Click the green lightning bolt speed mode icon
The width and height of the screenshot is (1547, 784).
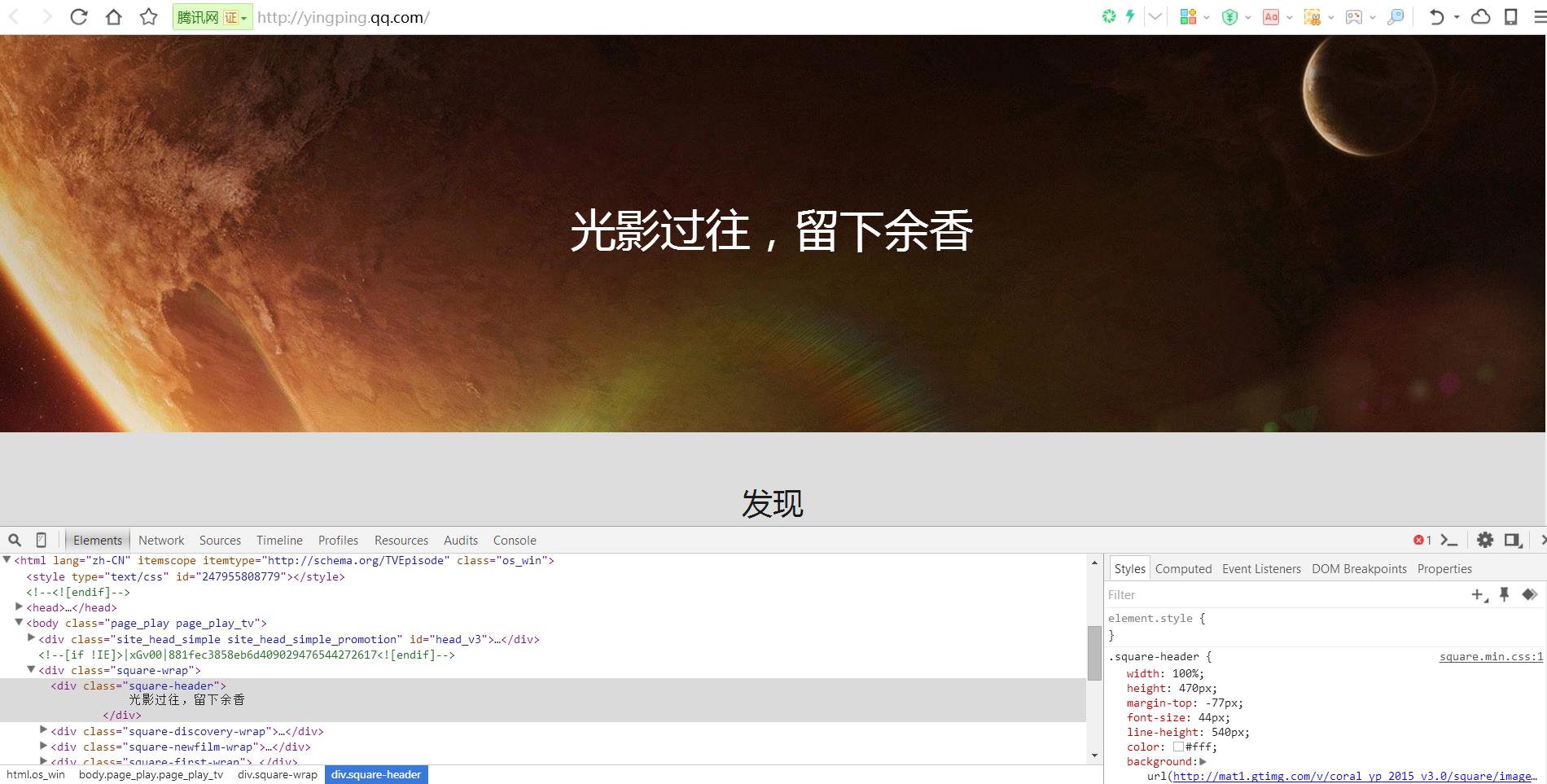coord(1130,16)
